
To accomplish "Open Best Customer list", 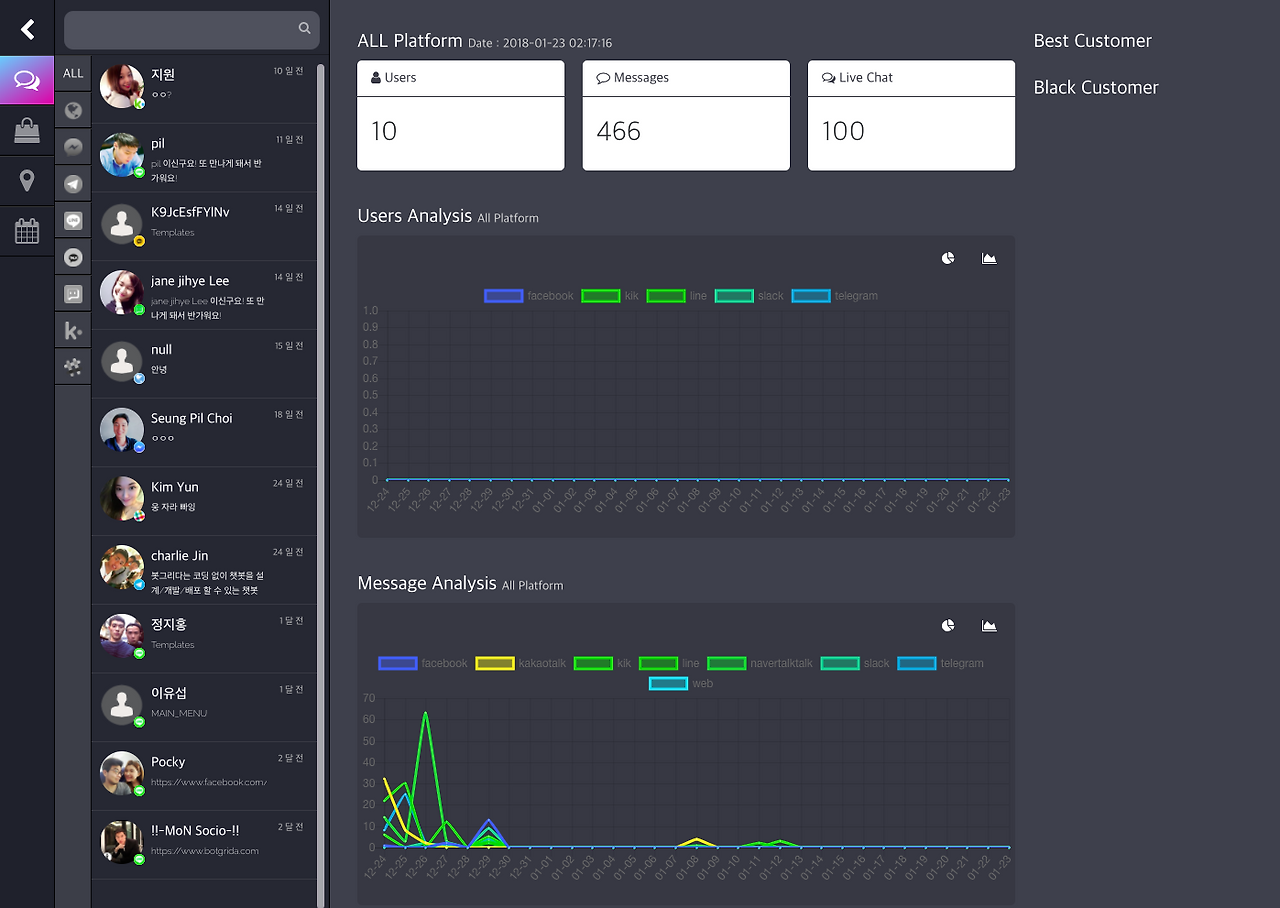I will (1093, 41).
